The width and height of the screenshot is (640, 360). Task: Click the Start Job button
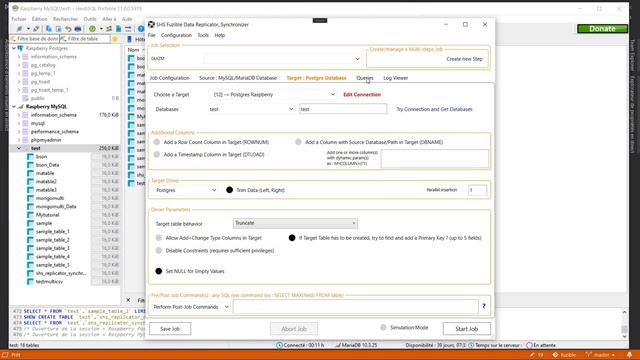tap(467, 329)
